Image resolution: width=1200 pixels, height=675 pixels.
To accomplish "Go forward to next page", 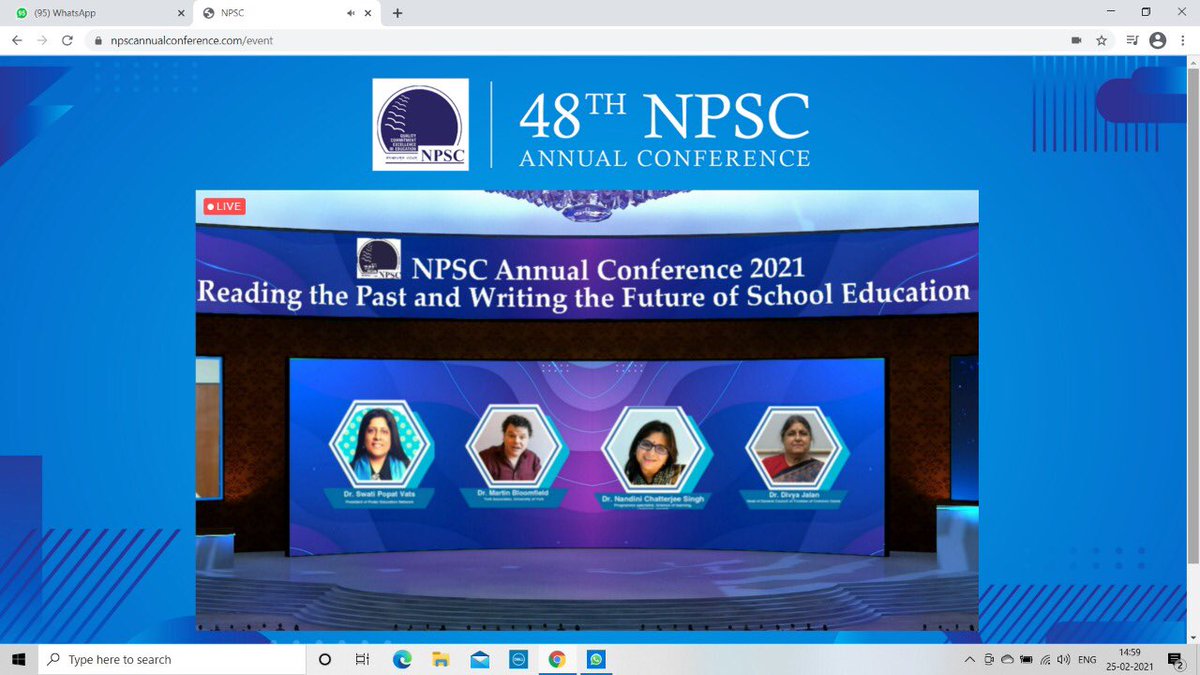I will 42,41.
